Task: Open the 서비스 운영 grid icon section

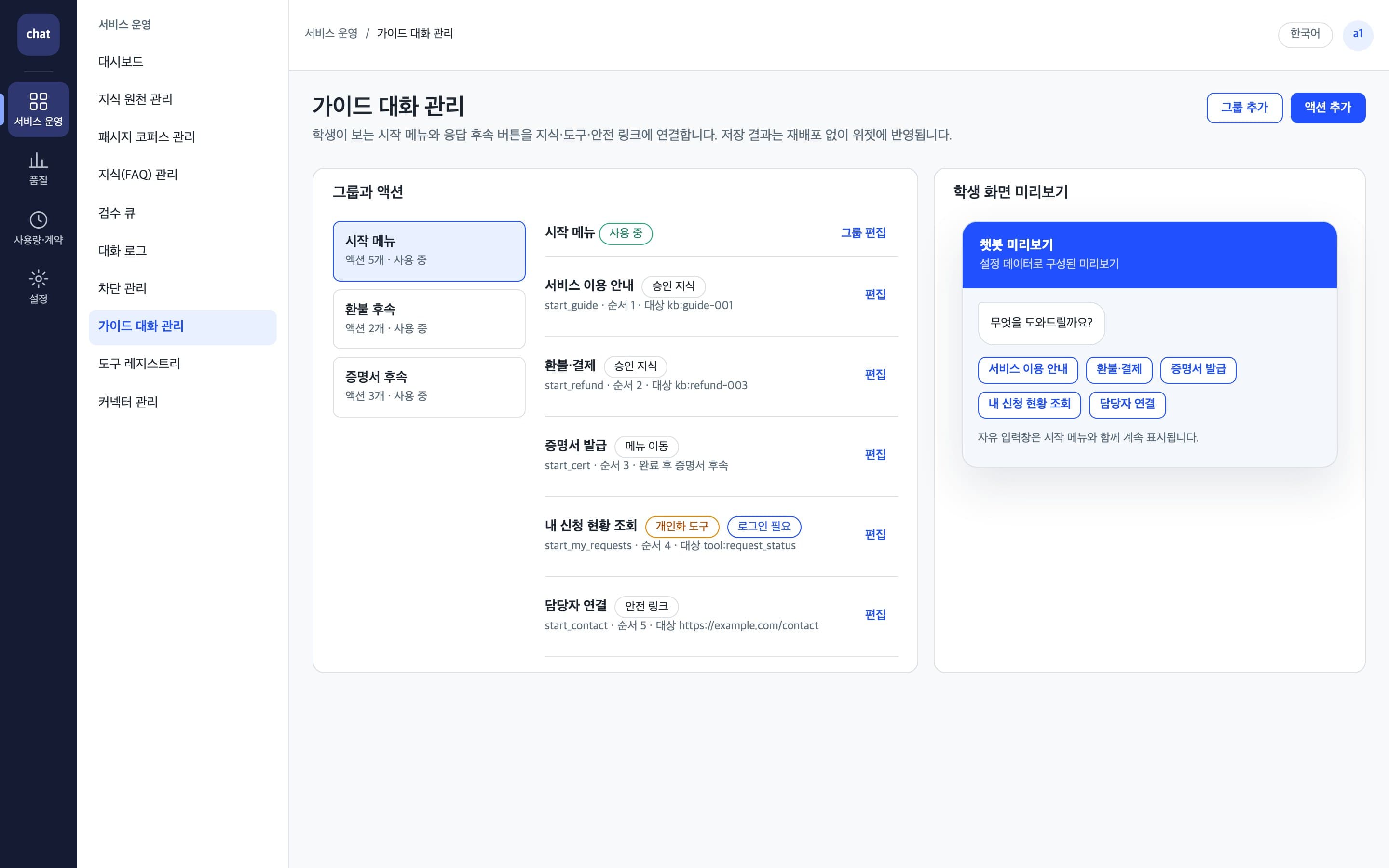Action: tap(39, 109)
